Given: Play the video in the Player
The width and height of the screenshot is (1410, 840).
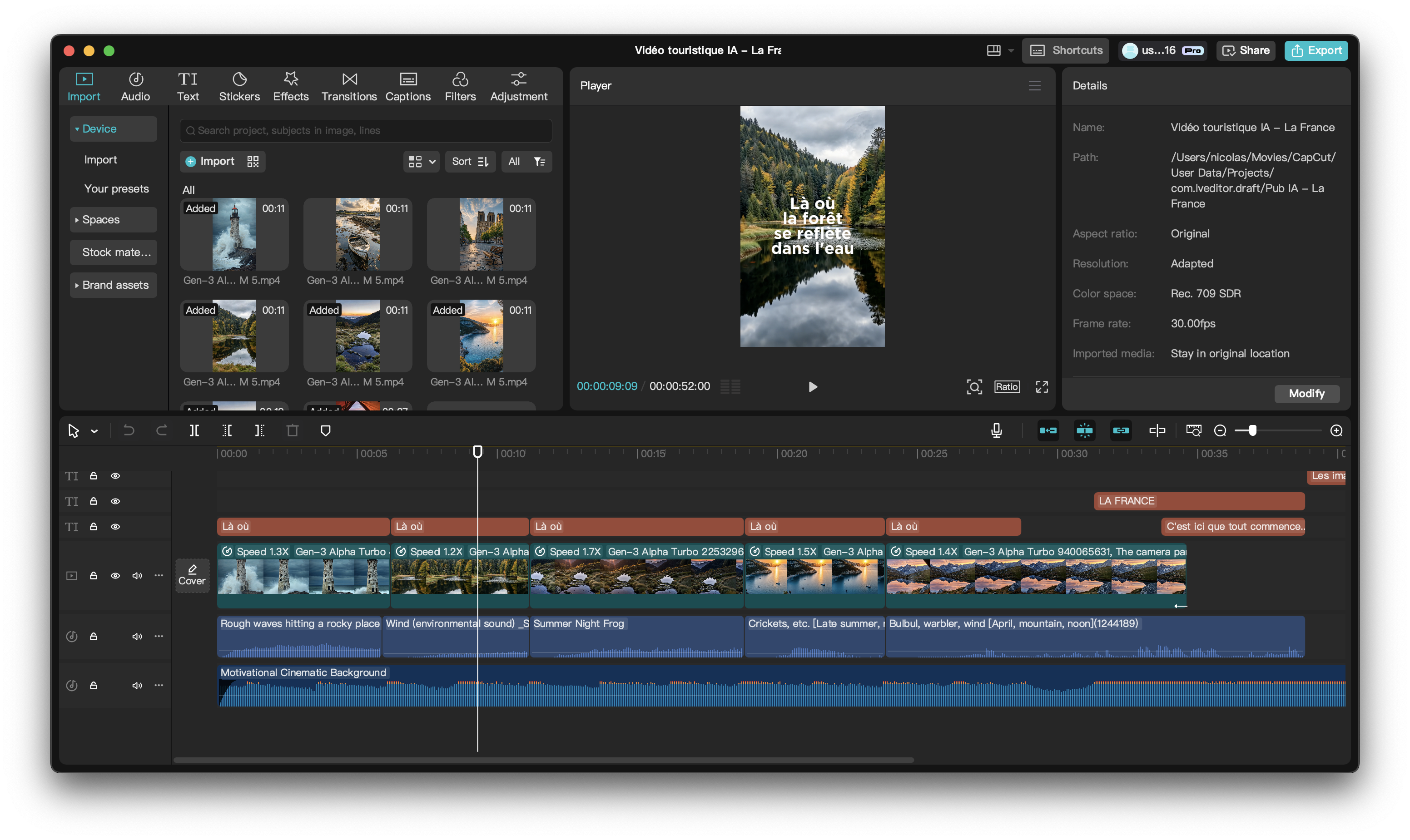Looking at the screenshot, I should pyautogui.click(x=813, y=386).
